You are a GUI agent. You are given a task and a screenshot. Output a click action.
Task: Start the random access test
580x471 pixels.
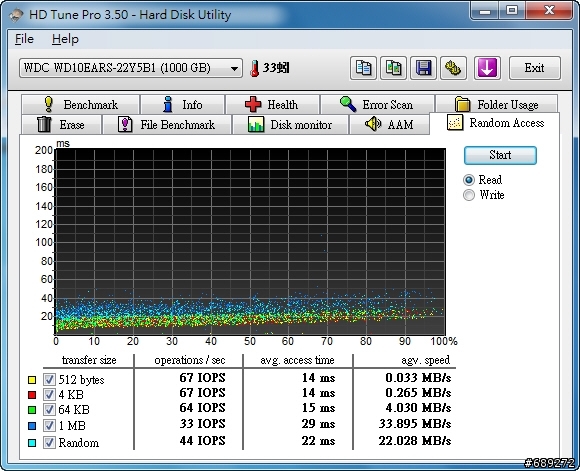(500, 155)
